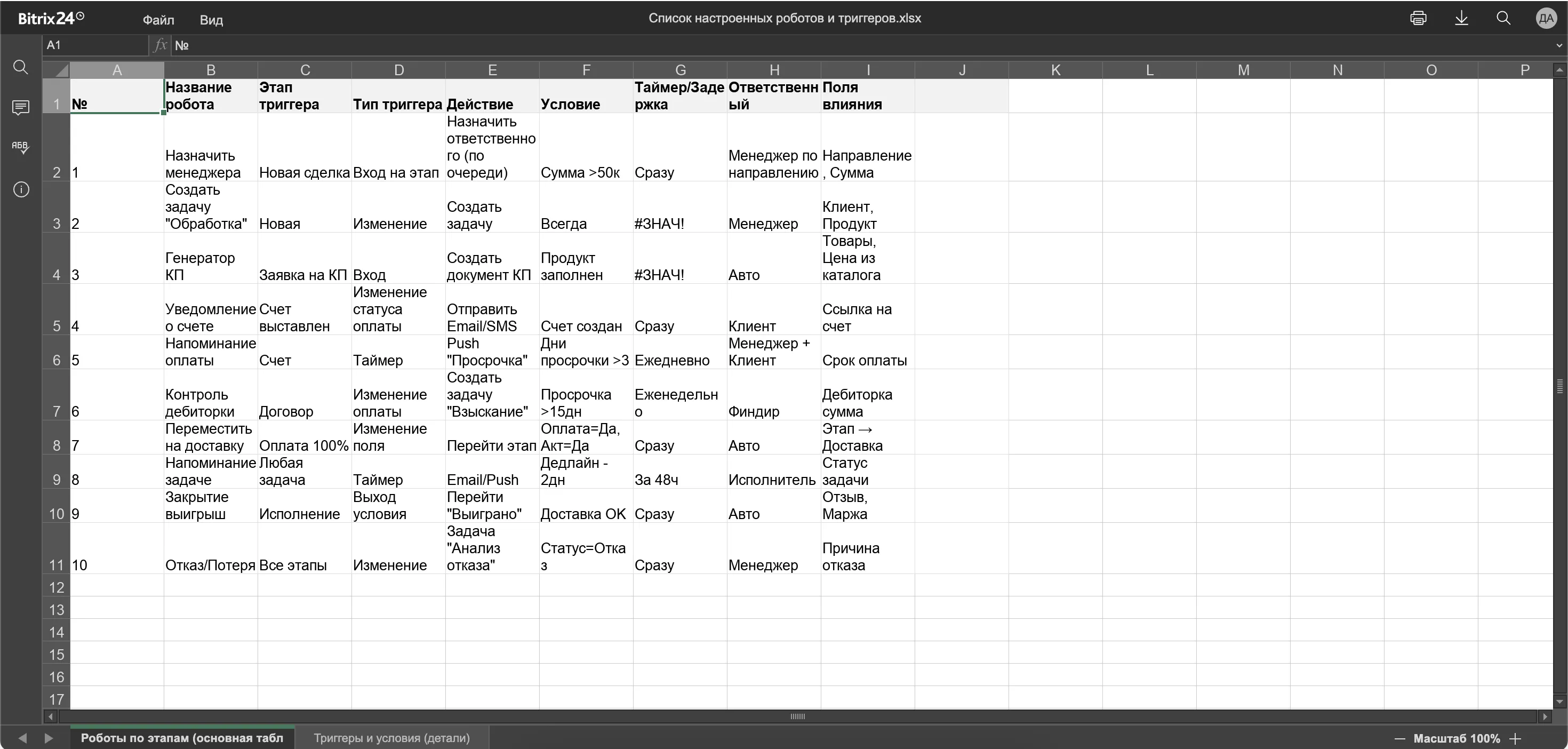Select the #ЗНАЧ! cell in row 4

(680, 258)
